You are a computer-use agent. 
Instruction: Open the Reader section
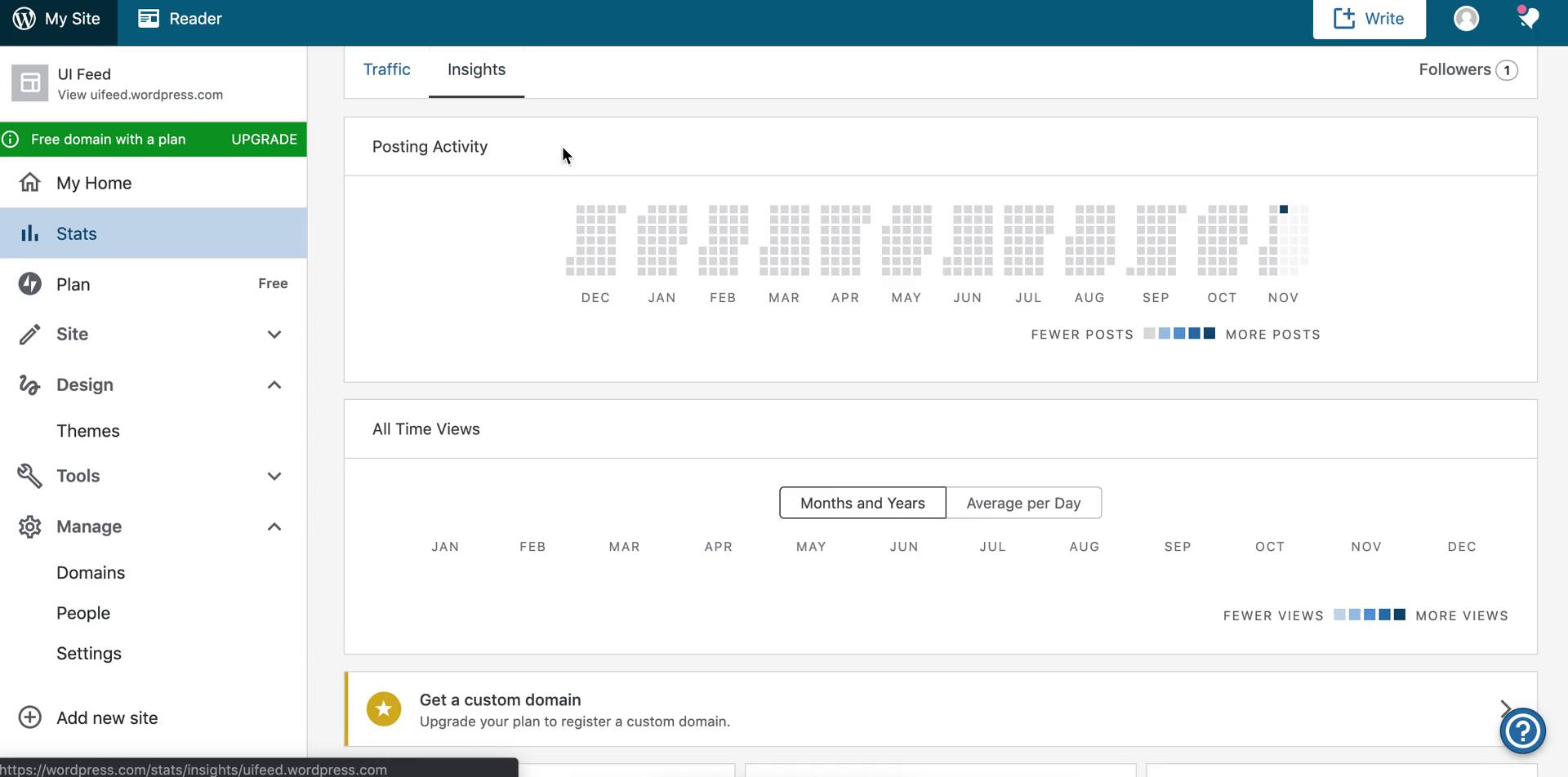click(x=180, y=17)
